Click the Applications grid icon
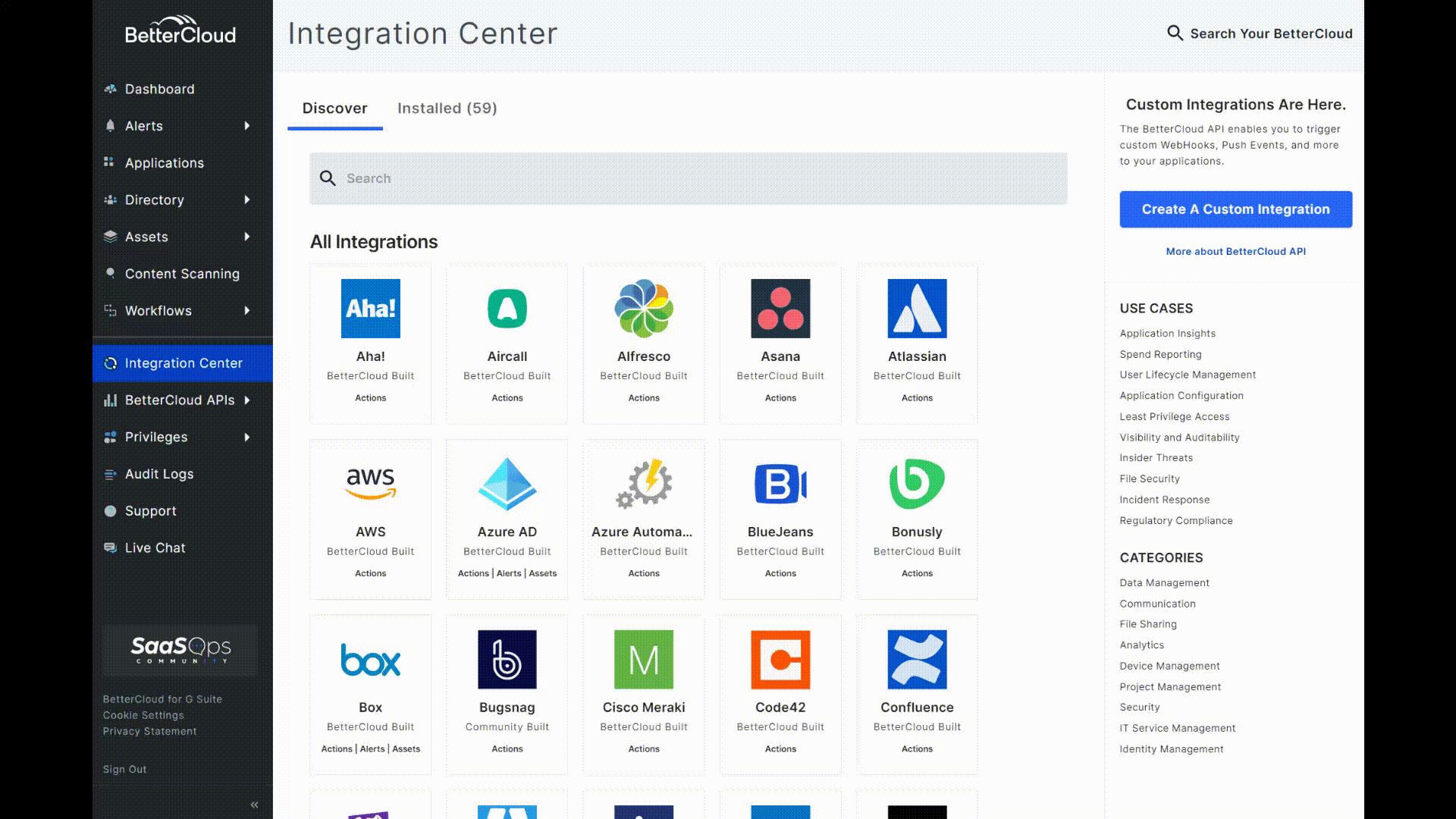The height and width of the screenshot is (819, 1456). [x=109, y=162]
